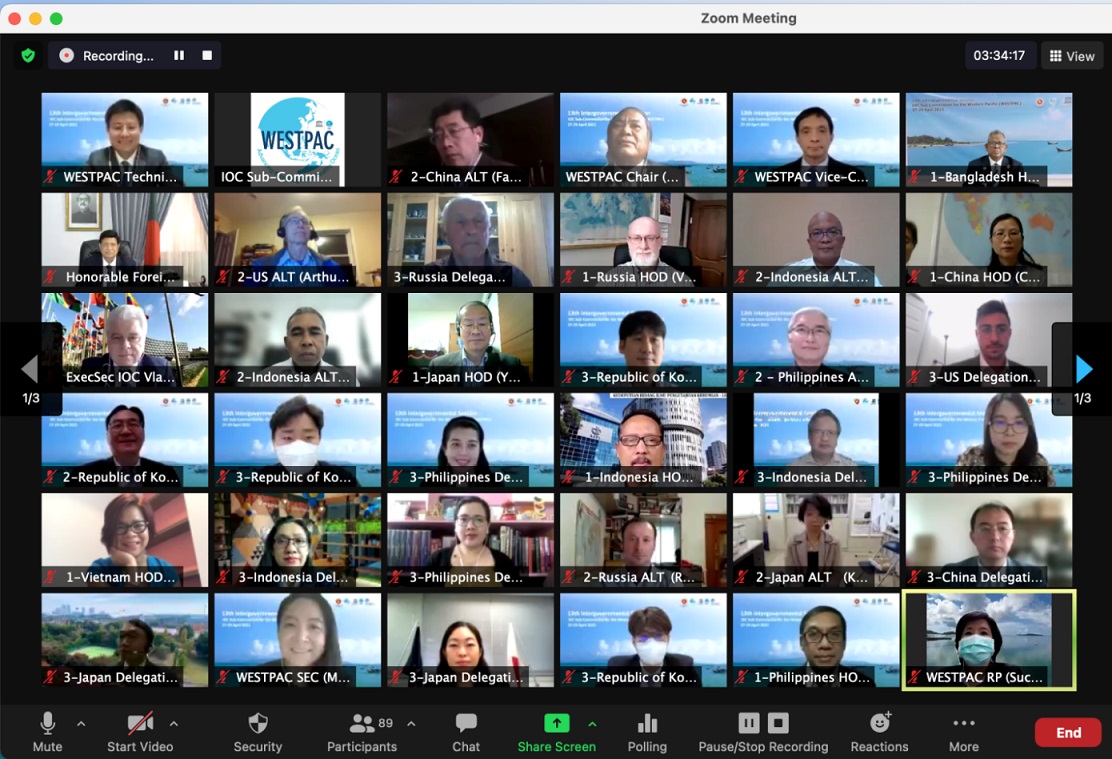Expand share options caret next to Share Screen
This screenshot has width=1112, height=759.
pos(592,724)
